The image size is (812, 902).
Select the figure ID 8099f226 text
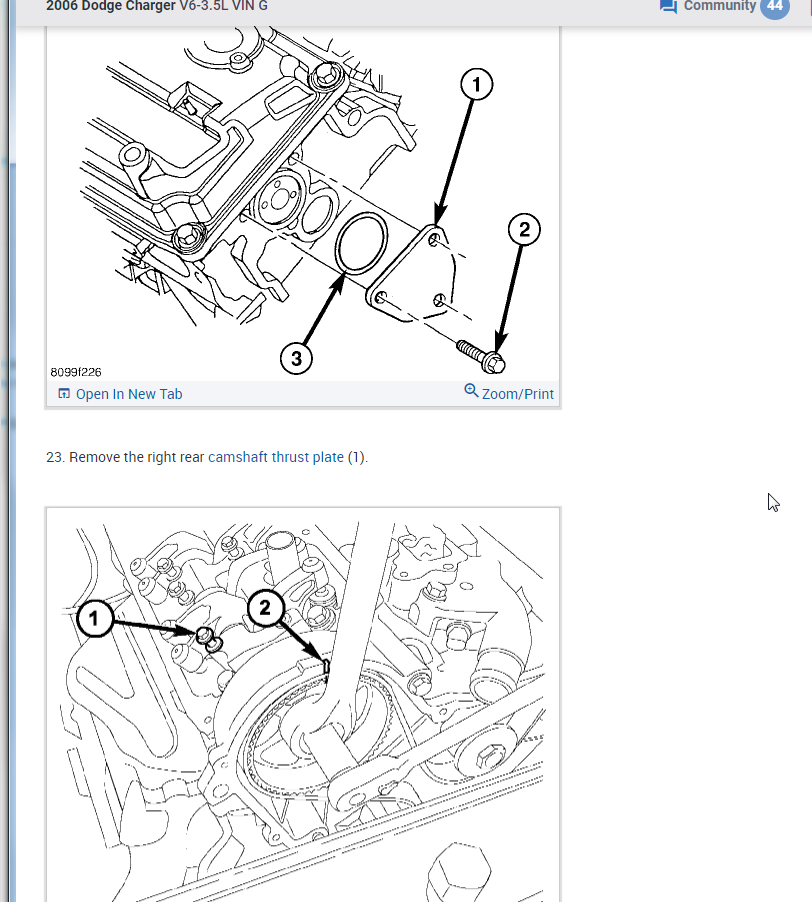coord(76,372)
